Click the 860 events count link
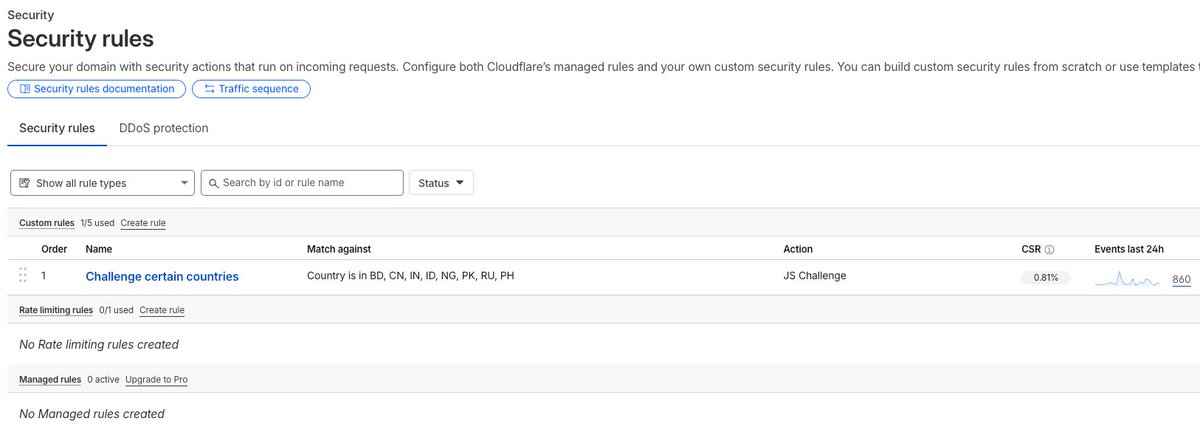 pyautogui.click(x=1181, y=280)
